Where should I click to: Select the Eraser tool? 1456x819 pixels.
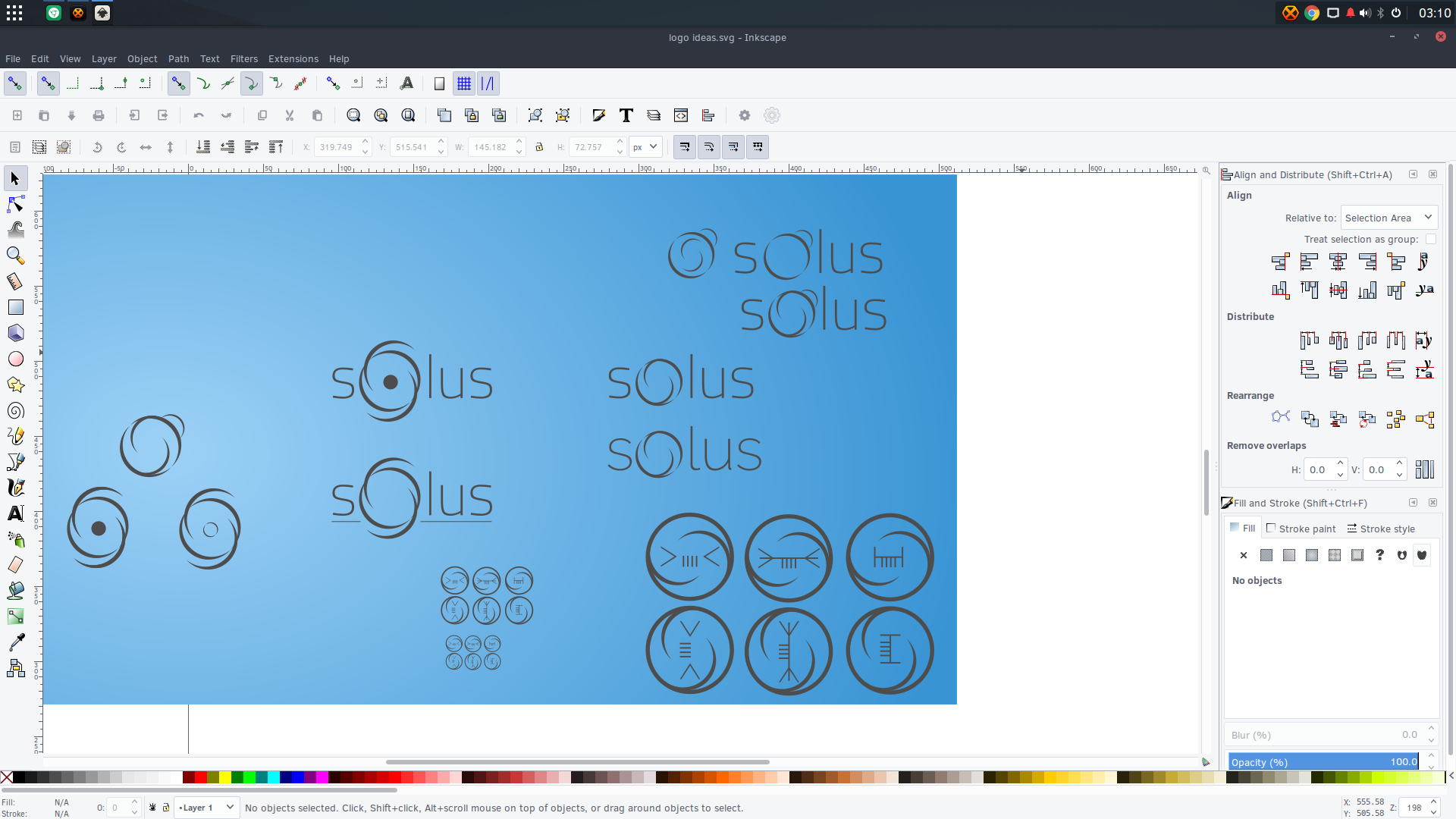pyautogui.click(x=15, y=565)
